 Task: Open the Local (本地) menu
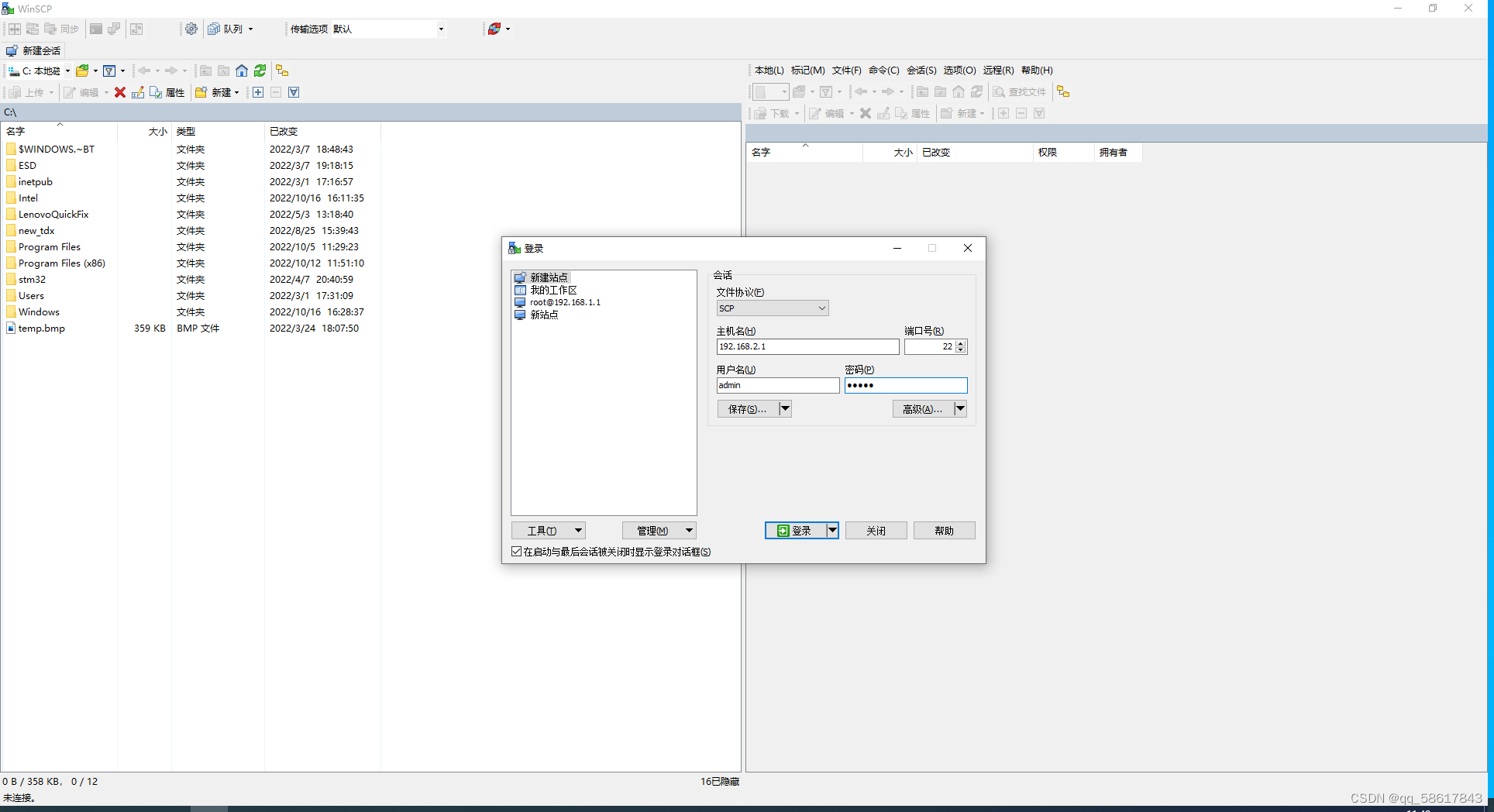tap(769, 70)
